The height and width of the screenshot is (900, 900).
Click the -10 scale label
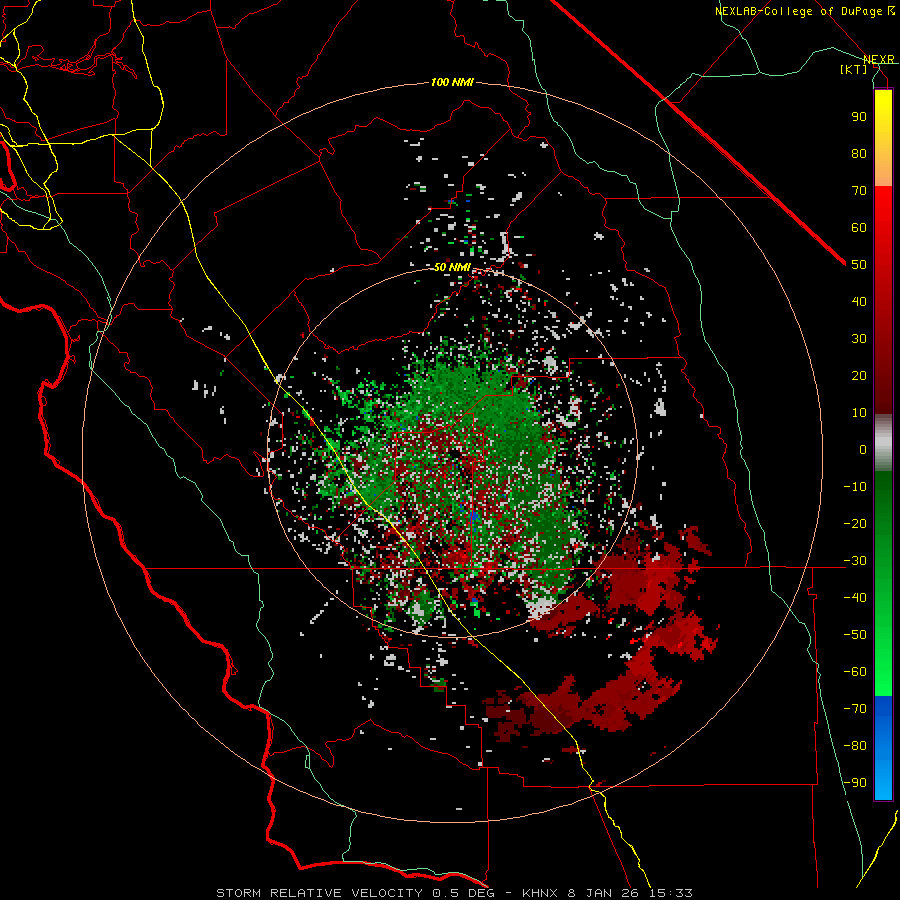[x=855, y=487]
